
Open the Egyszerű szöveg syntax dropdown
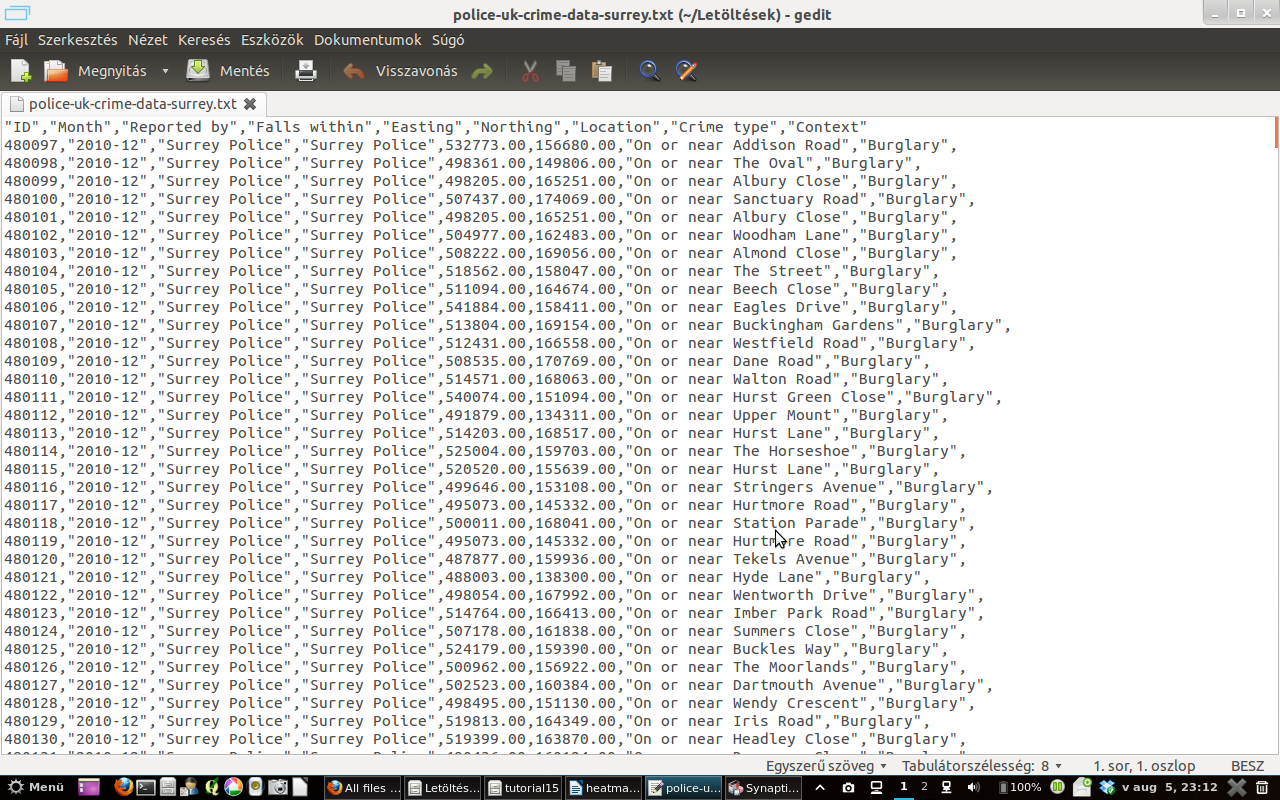point(826,765)
